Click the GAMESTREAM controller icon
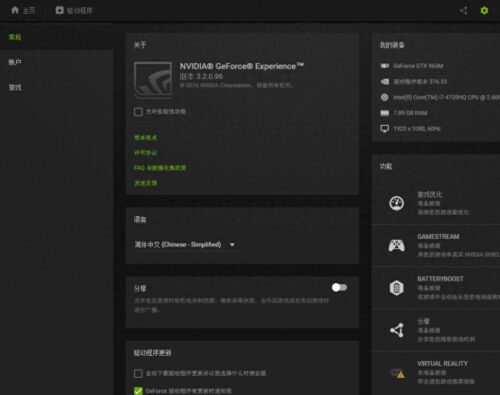The image size is (500, 395). (397, 245)
